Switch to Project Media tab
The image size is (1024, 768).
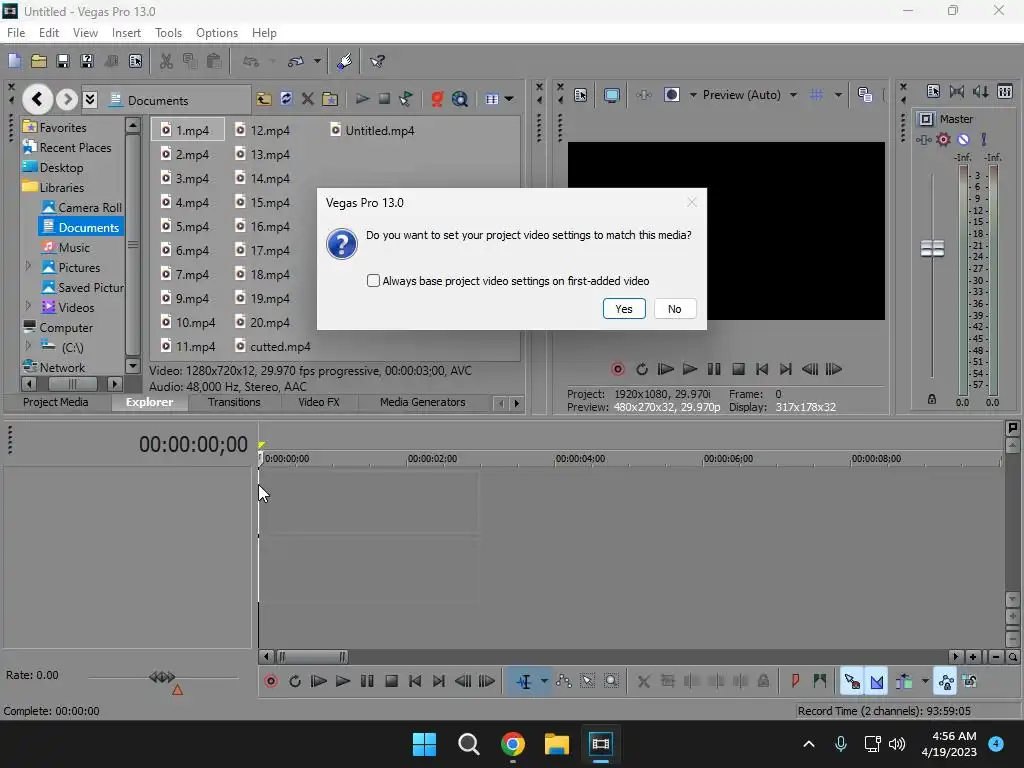[x=56, y=402]
